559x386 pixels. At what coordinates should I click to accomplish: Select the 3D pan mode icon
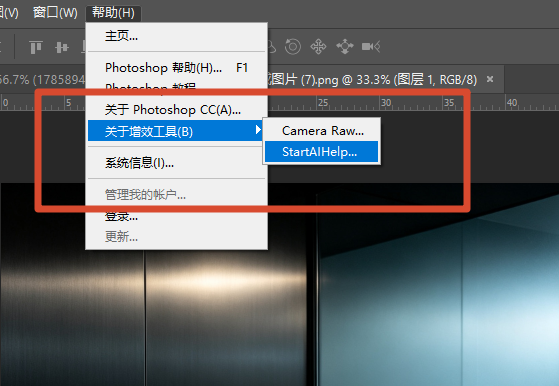tap(318, 47)
